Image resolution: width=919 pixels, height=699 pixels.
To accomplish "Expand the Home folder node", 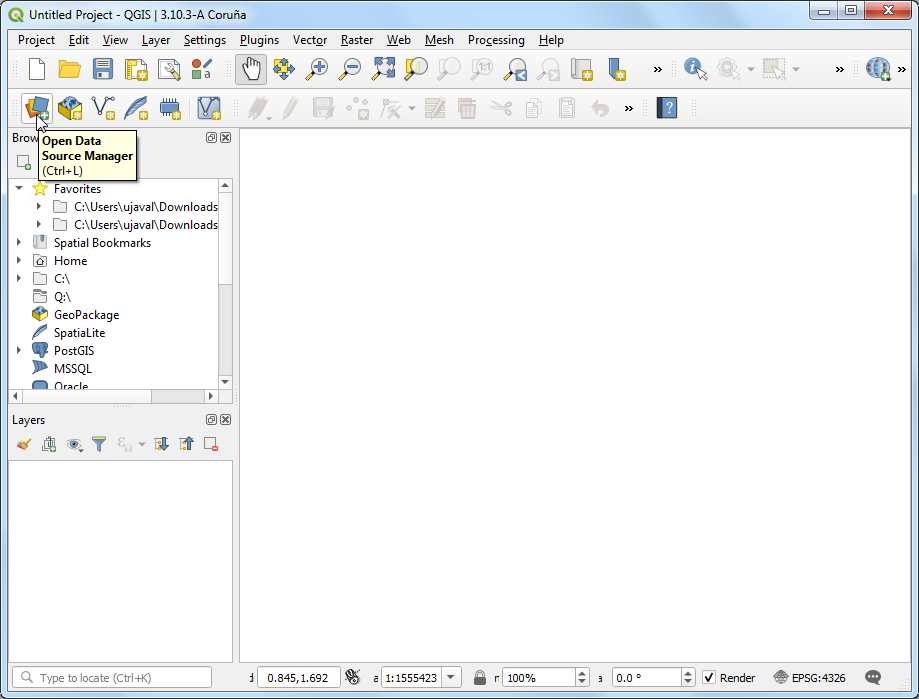I will [19, 260].
